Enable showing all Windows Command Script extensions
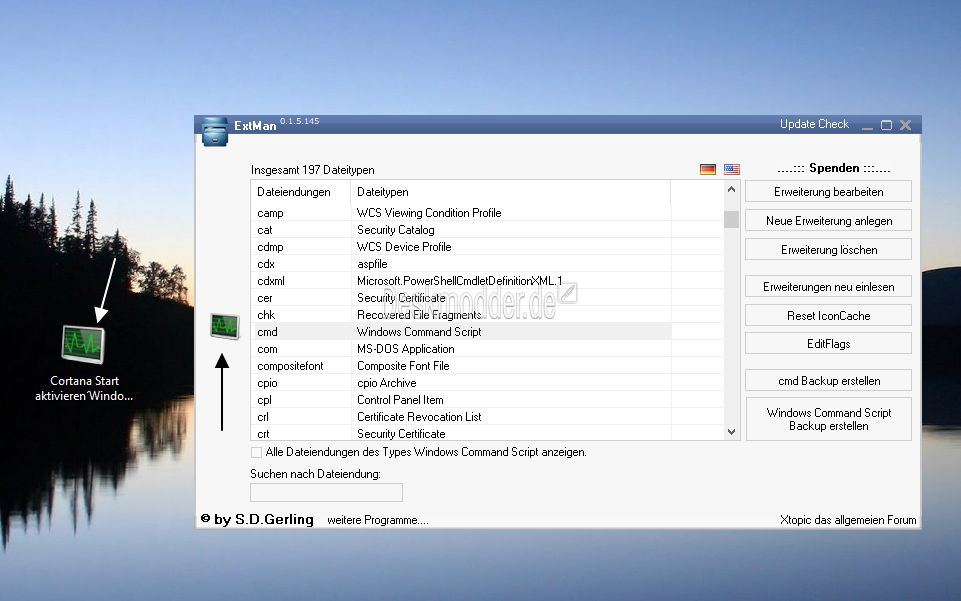Screen dimensions: 961x601 tap(255, 452)
